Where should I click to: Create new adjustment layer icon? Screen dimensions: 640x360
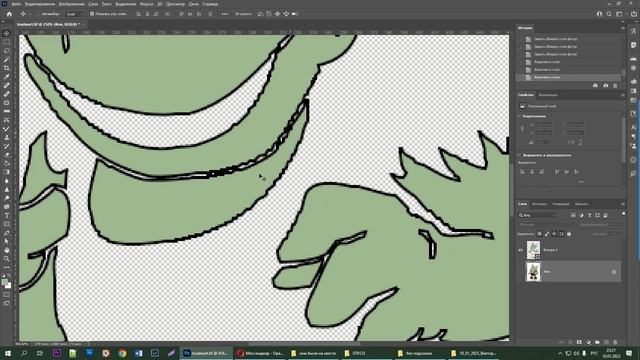588,342
